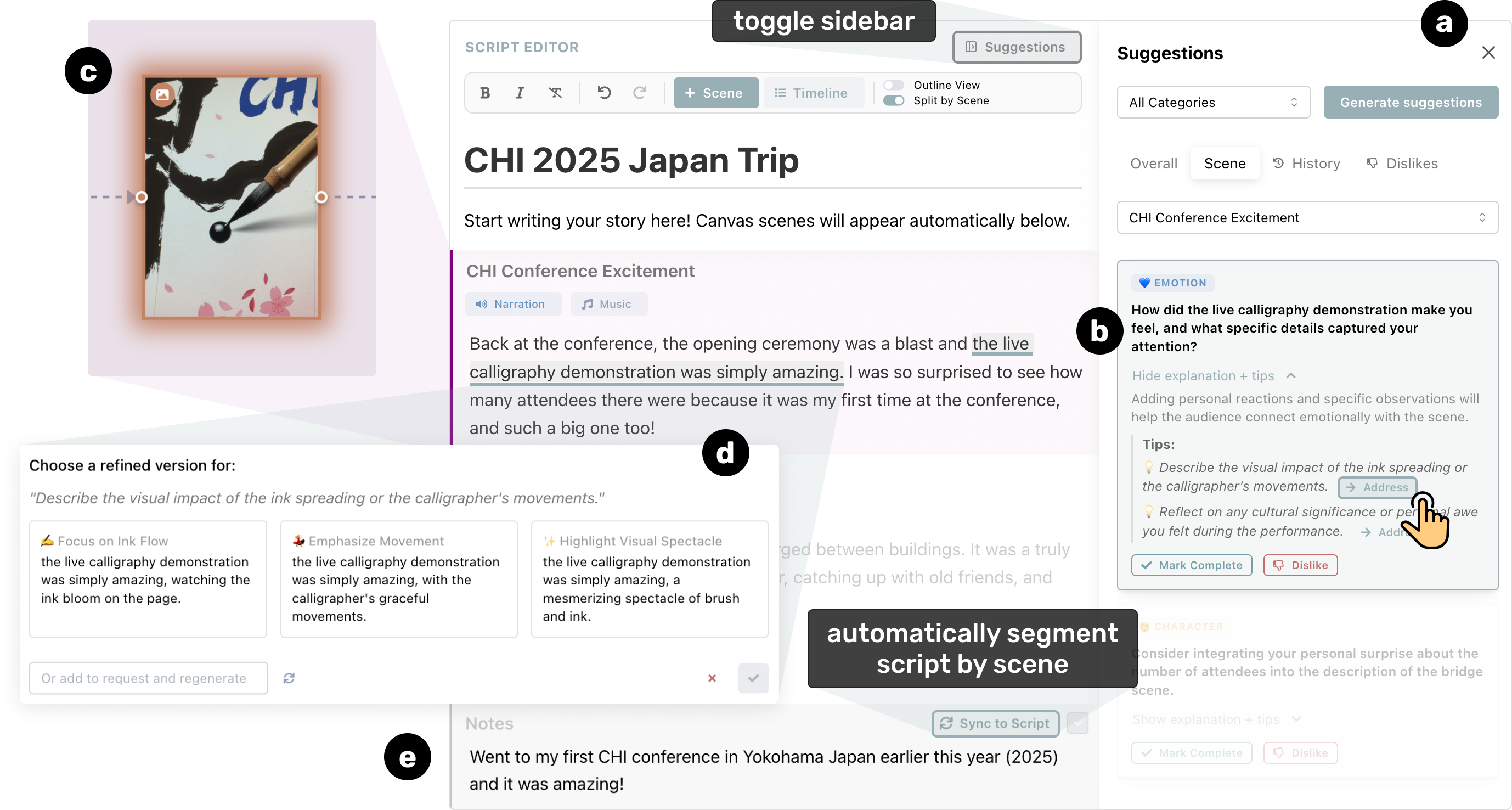This screenshot has width=1512, height=810.
Task: Clear text formatting with strikethrough-T icon
Action: 555,93
